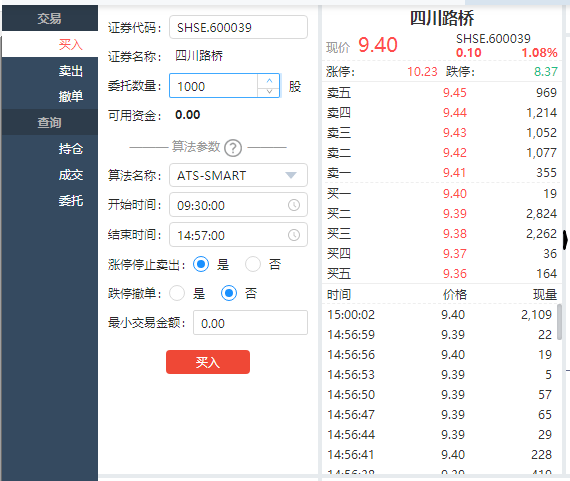Select 是 for 涨停停止卖出

[x=201, y=264]
